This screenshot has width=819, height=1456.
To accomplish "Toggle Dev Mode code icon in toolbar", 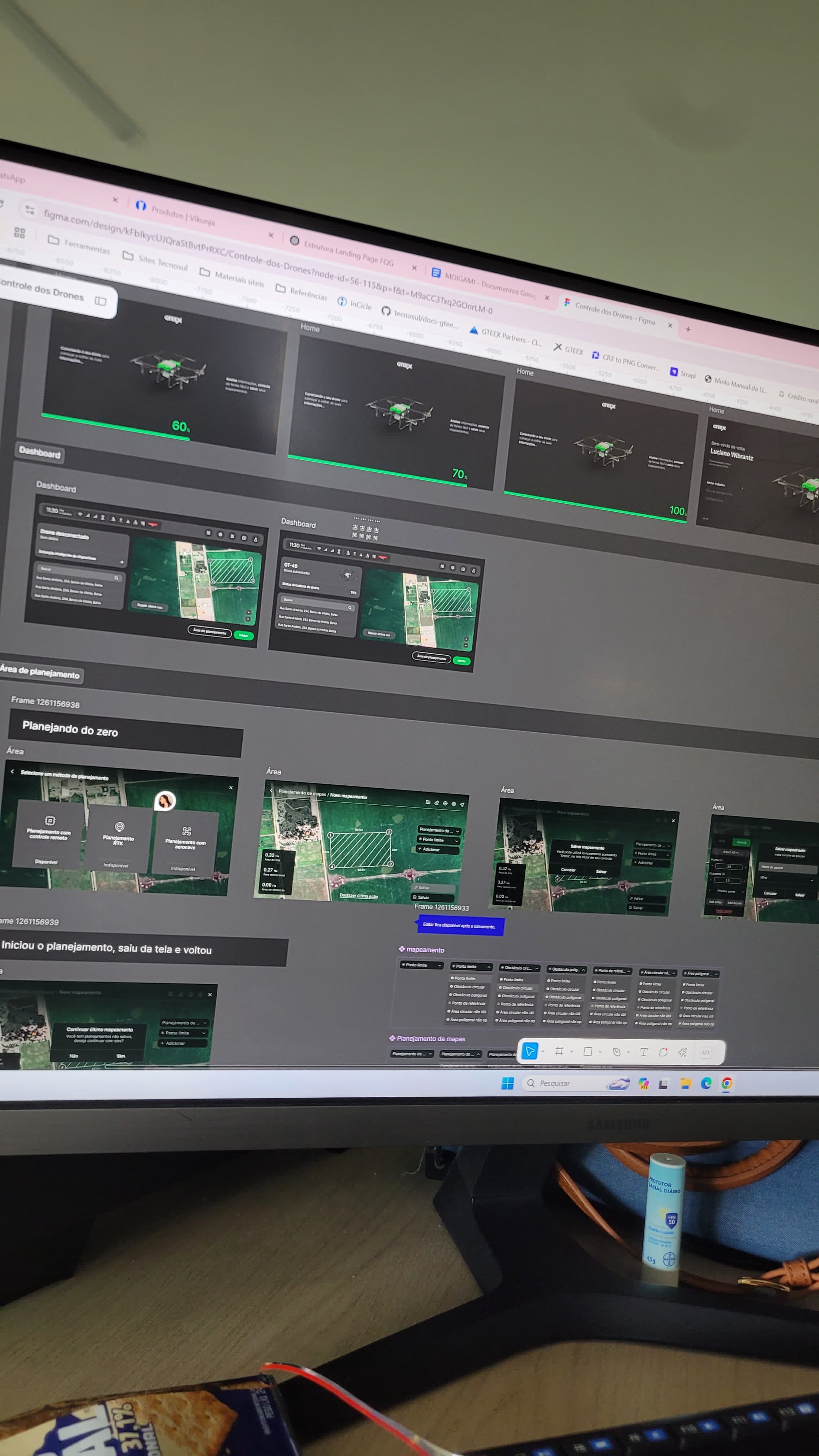I will point(706,1052).
